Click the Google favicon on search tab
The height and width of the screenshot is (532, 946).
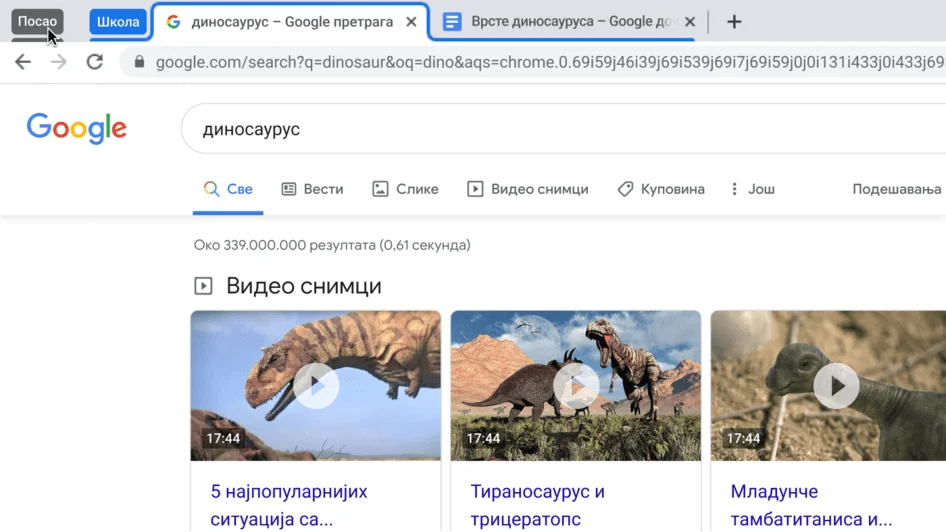click(x=174, y=22)
